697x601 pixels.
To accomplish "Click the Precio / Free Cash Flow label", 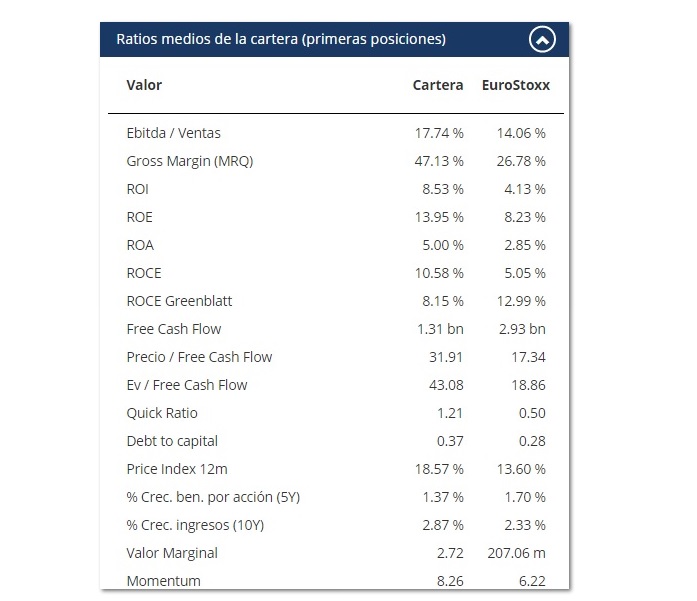I will (199, 357).
